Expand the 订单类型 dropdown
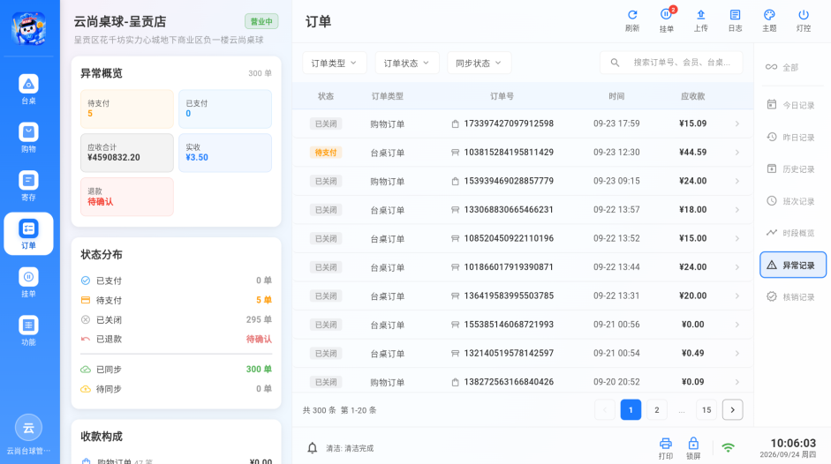 (x=333, y=63)
